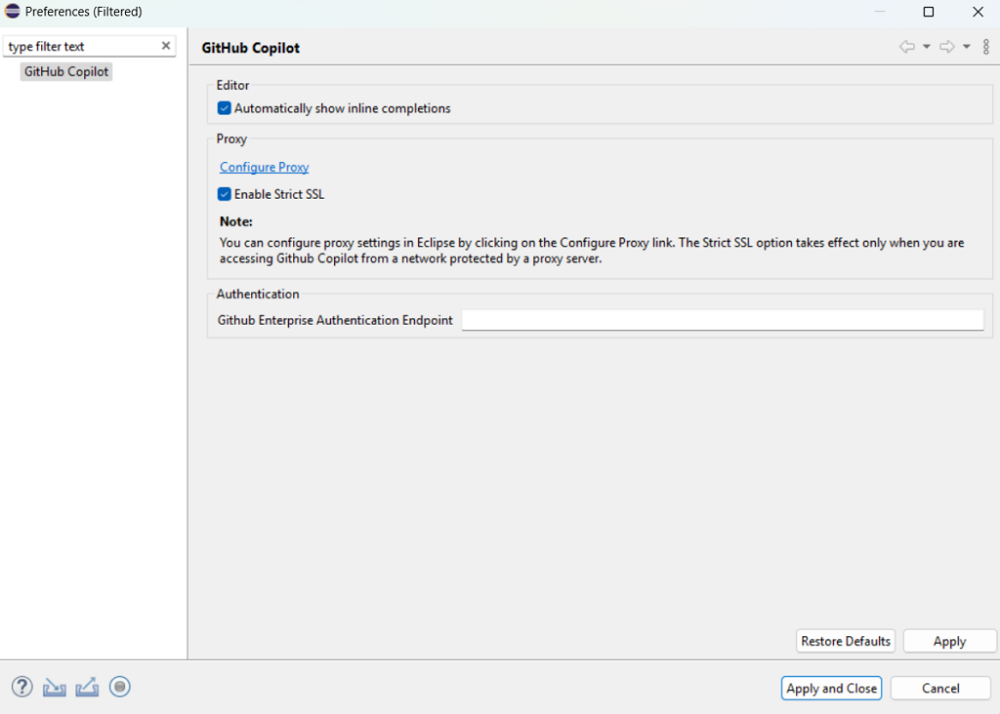This screenshot has height=714, width=1000.
Task: Click the Github Enterprise Authentication Endpoint field
Action: (724, 320)
